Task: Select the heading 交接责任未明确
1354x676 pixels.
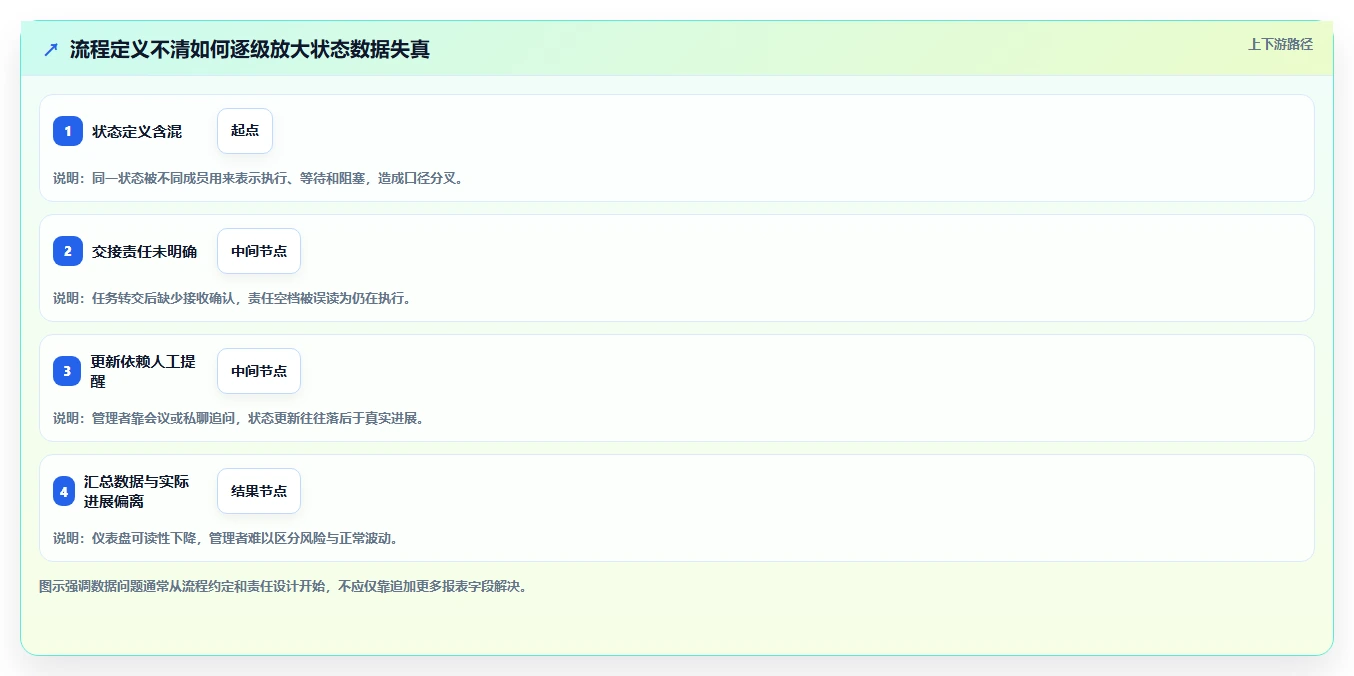Action: [x=145, y=251]
